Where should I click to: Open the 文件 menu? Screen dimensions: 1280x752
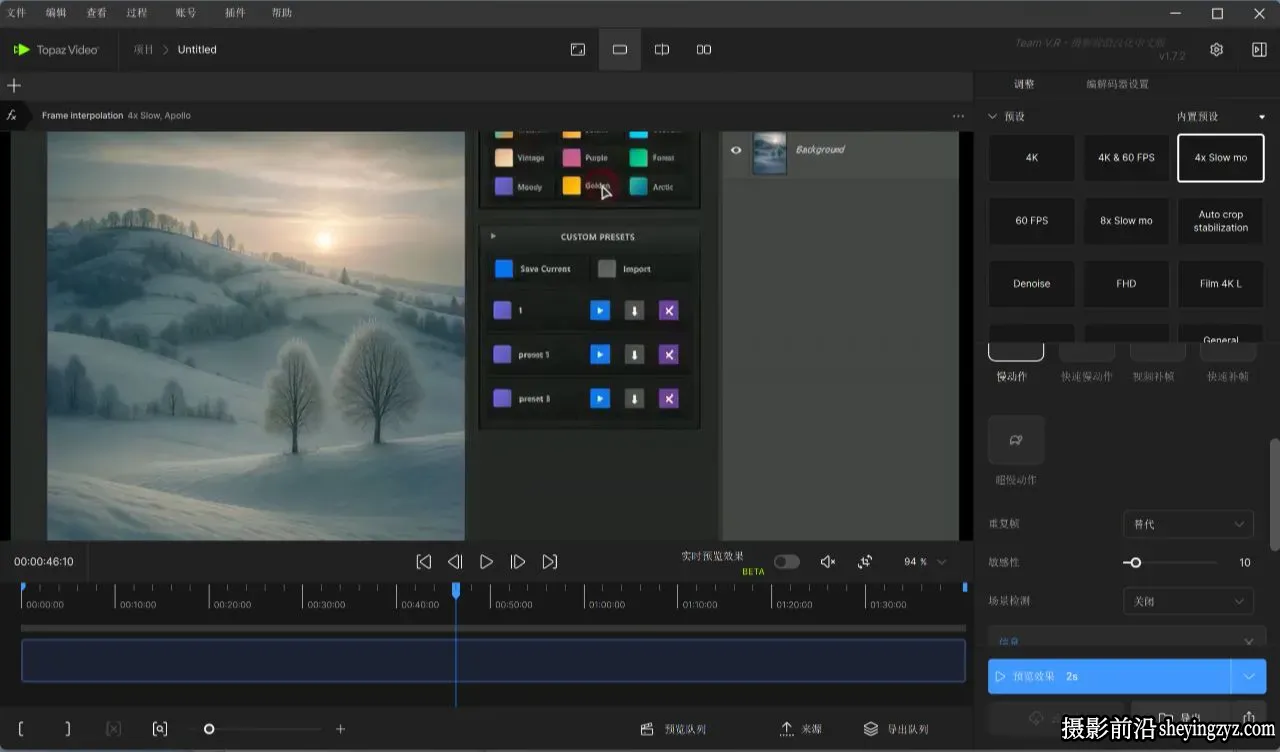coord(17,13)
